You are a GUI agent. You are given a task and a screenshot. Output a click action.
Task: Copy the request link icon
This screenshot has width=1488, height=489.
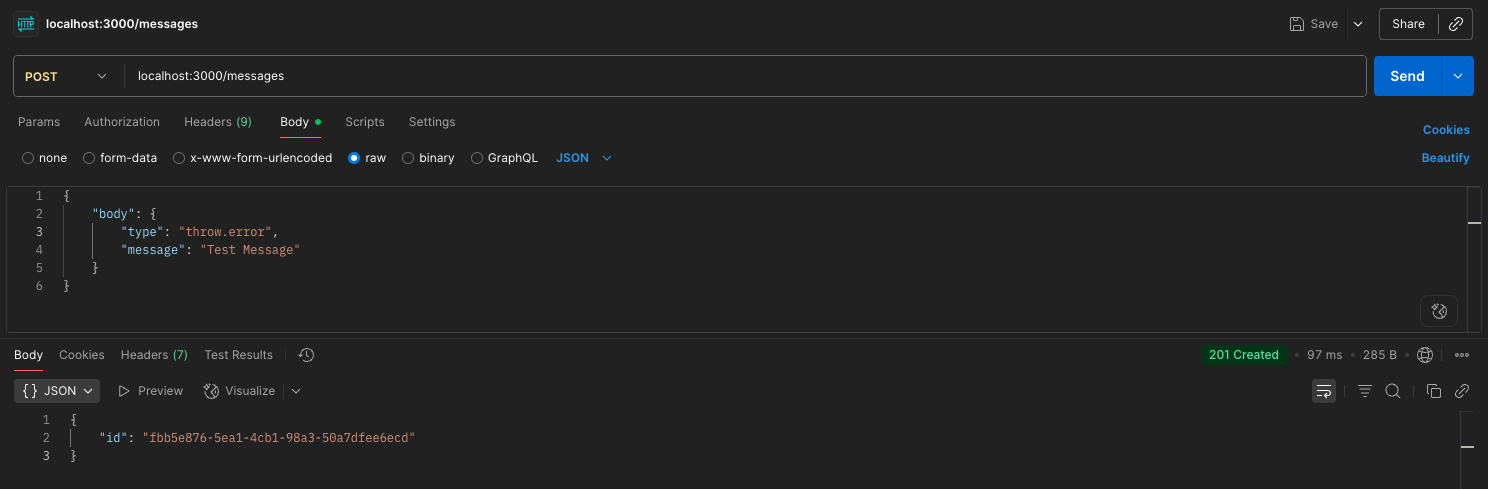point(1456,24)
